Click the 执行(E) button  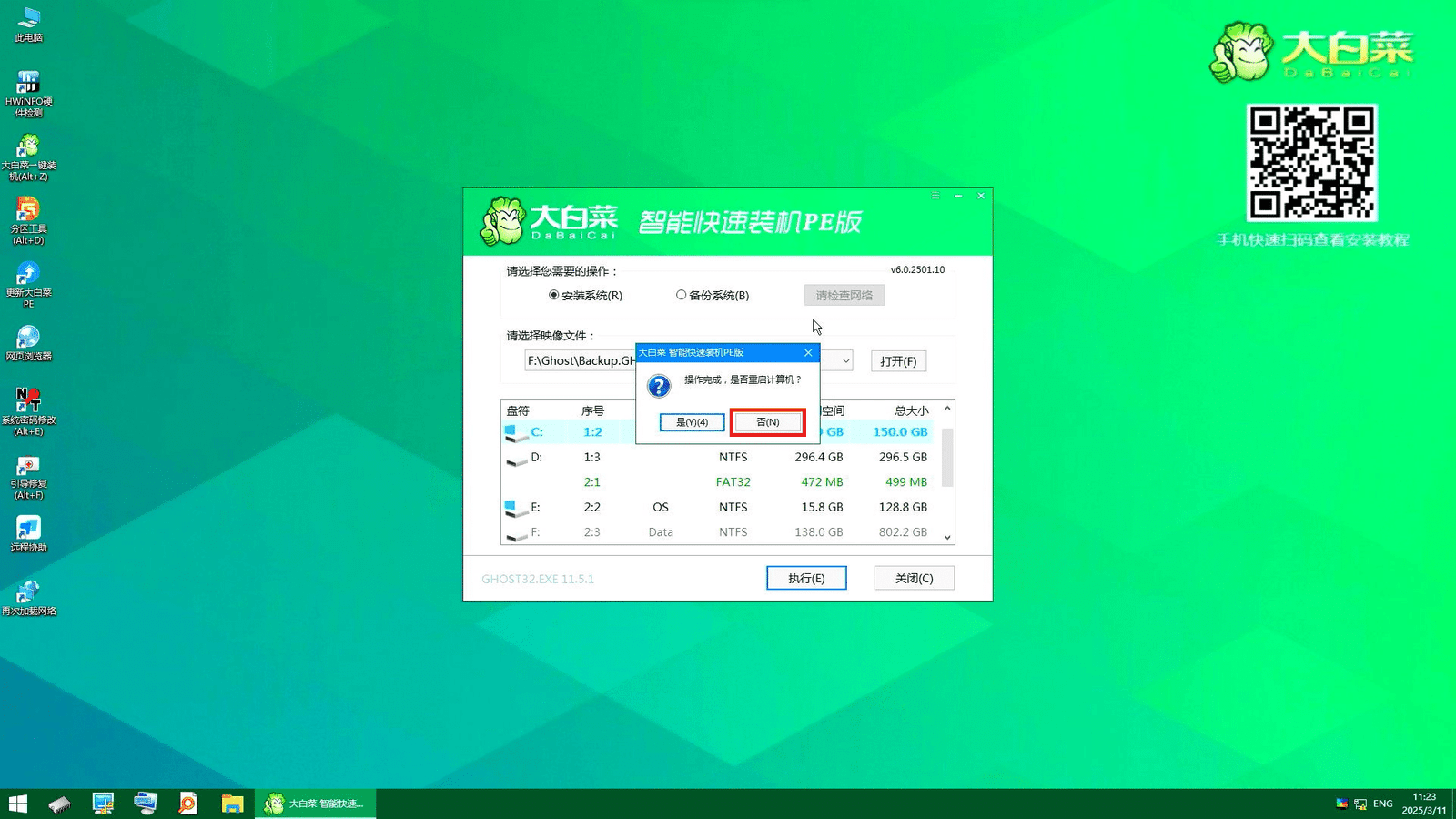[806, 578]
